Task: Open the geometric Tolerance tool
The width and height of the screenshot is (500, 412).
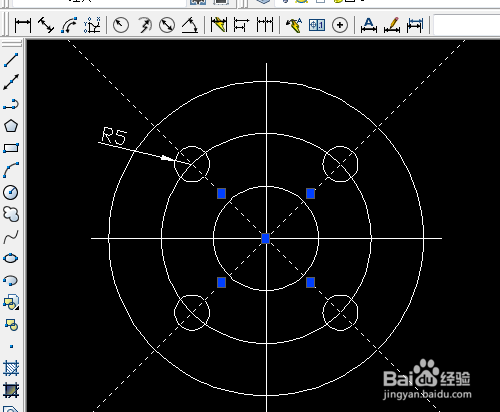Action: pos(317,25)
